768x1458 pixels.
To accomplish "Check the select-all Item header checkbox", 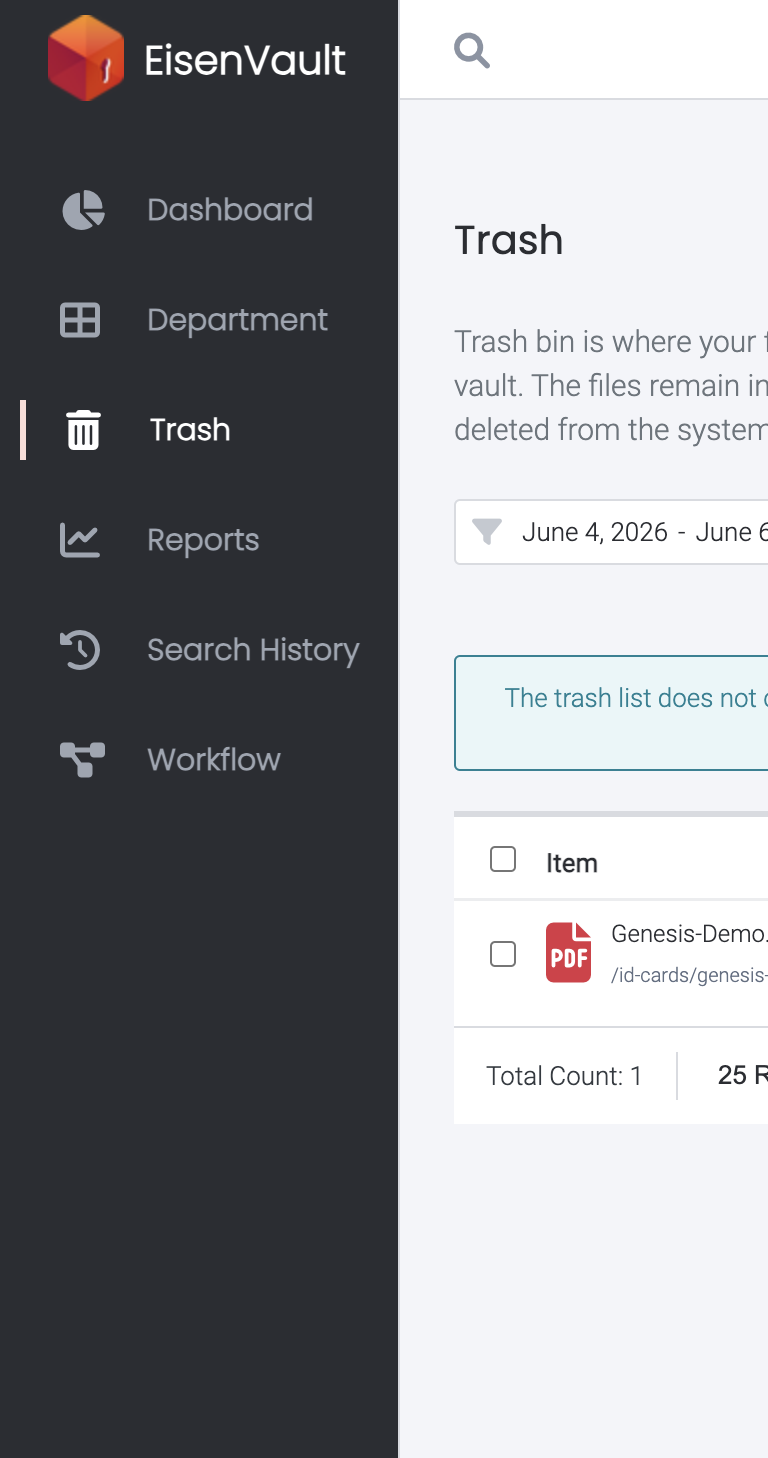I will tap(503, 859).
